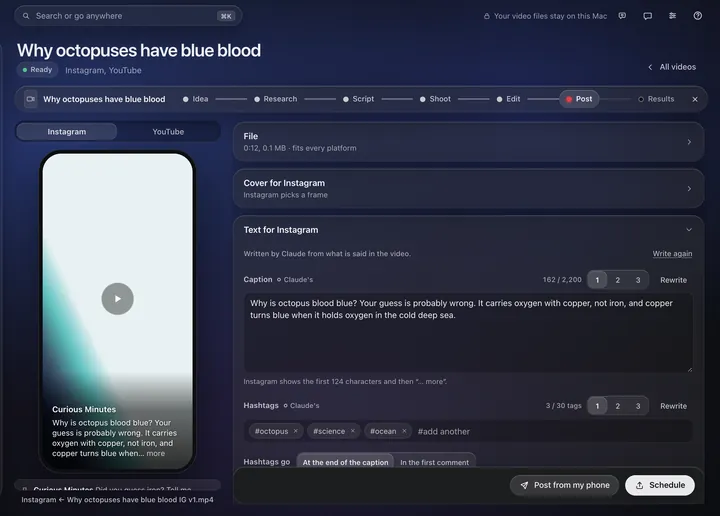720x516 pixels.
Task: Select the Post stage
Action: (x=579, y=99)
